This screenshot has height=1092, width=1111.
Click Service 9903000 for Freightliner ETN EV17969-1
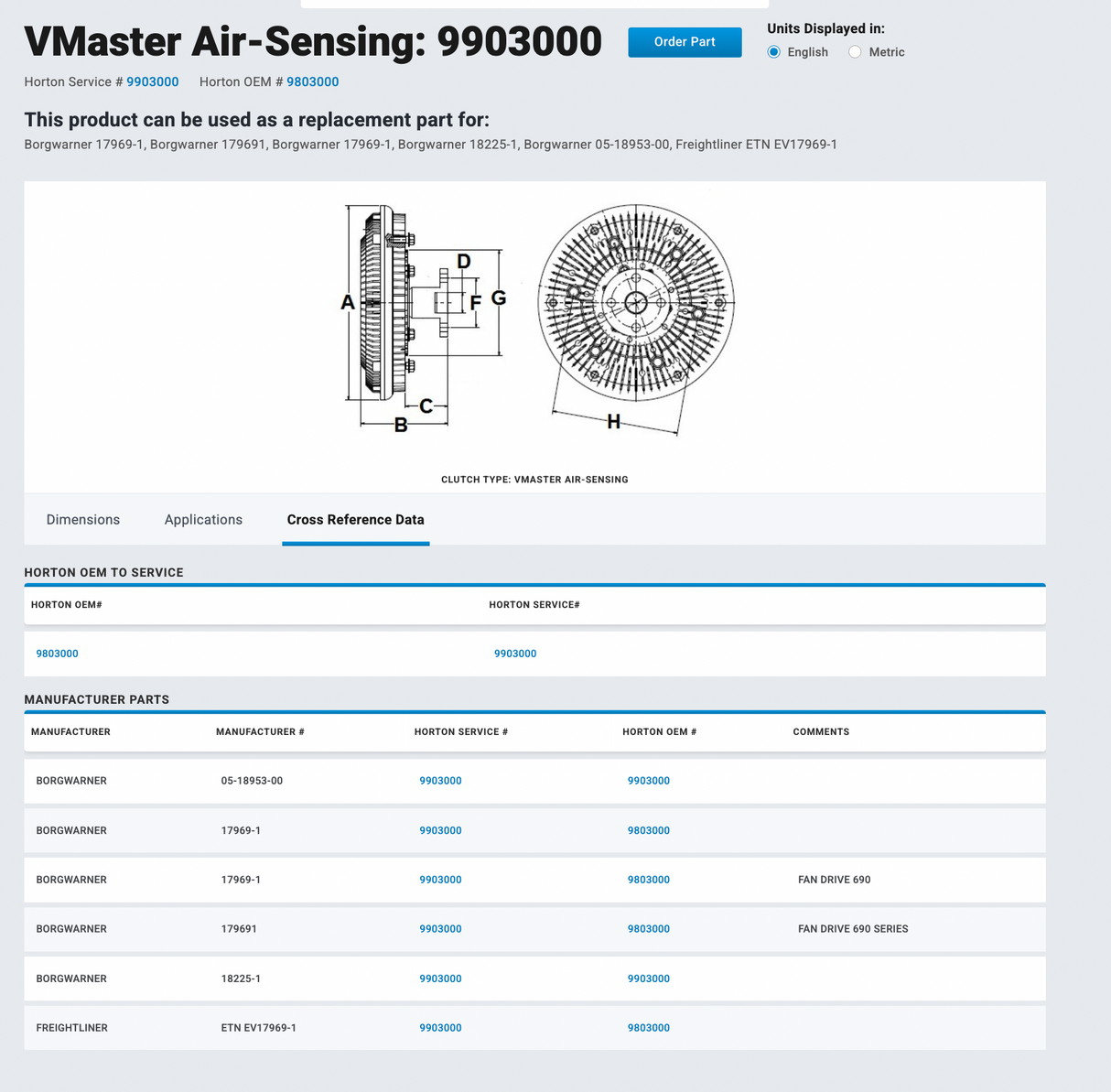tap(440, 1027)
